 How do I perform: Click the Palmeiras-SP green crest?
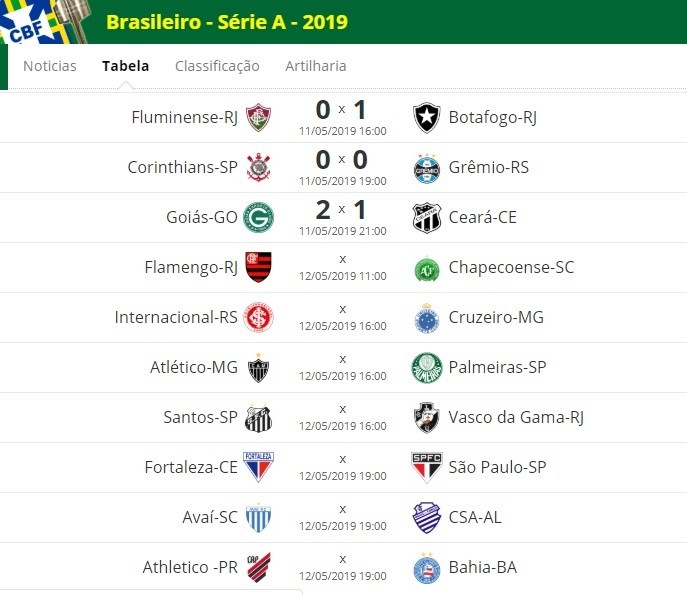click(x=427, y=368)
